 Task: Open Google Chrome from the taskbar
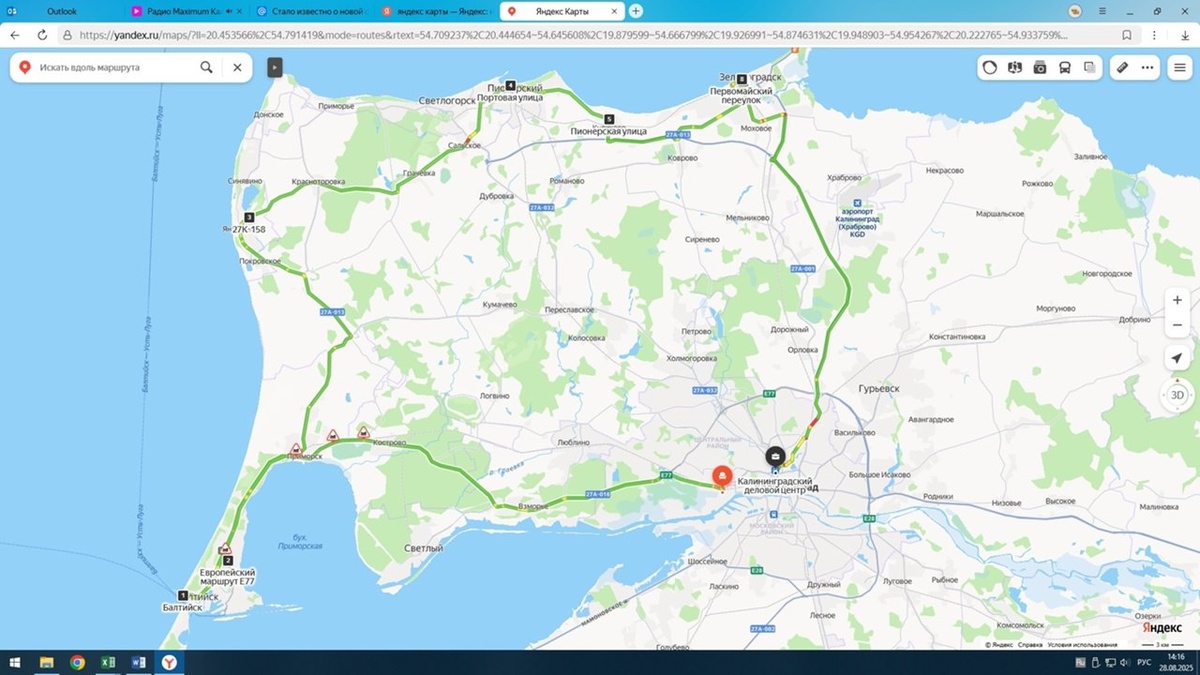[x=77, y=662]
